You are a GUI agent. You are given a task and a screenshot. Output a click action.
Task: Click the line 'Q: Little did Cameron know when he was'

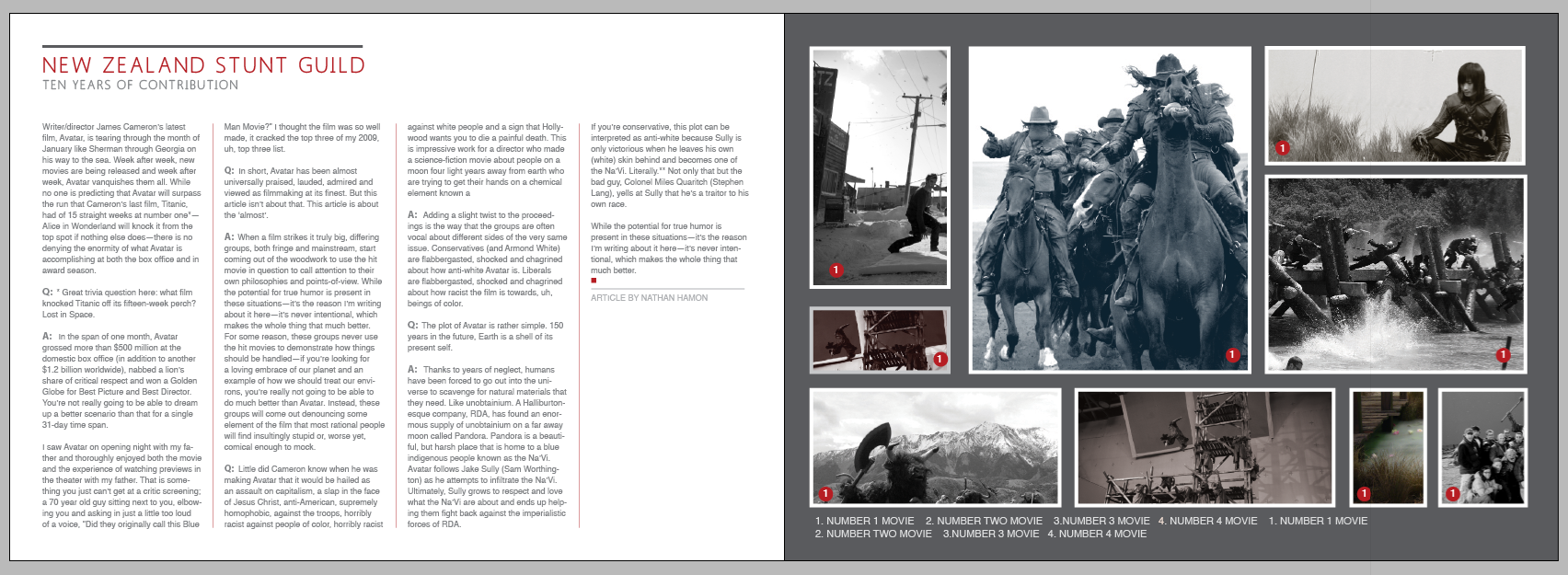(301, 469)
